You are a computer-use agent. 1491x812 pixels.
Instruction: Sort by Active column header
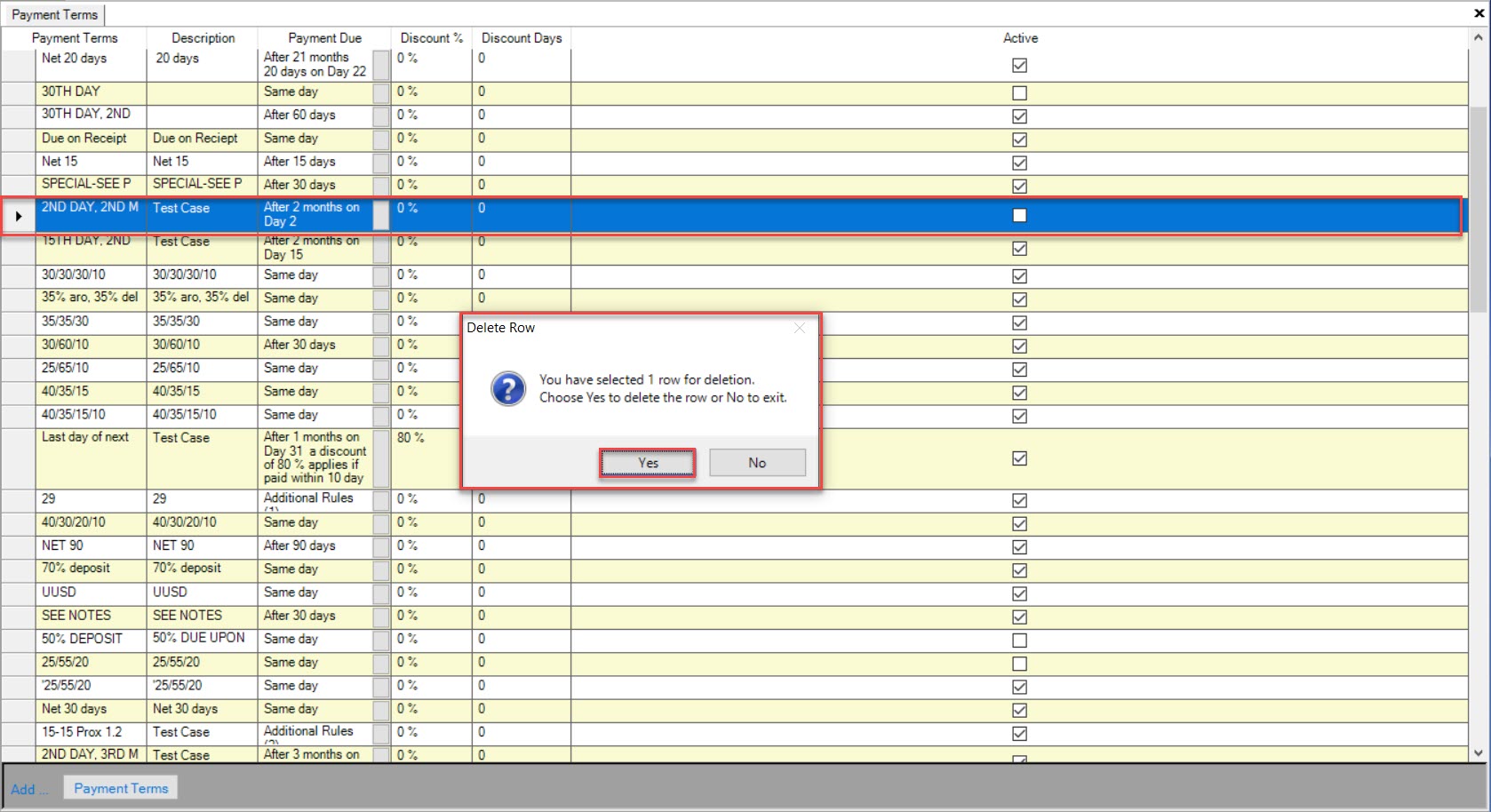pos(1020,38)
